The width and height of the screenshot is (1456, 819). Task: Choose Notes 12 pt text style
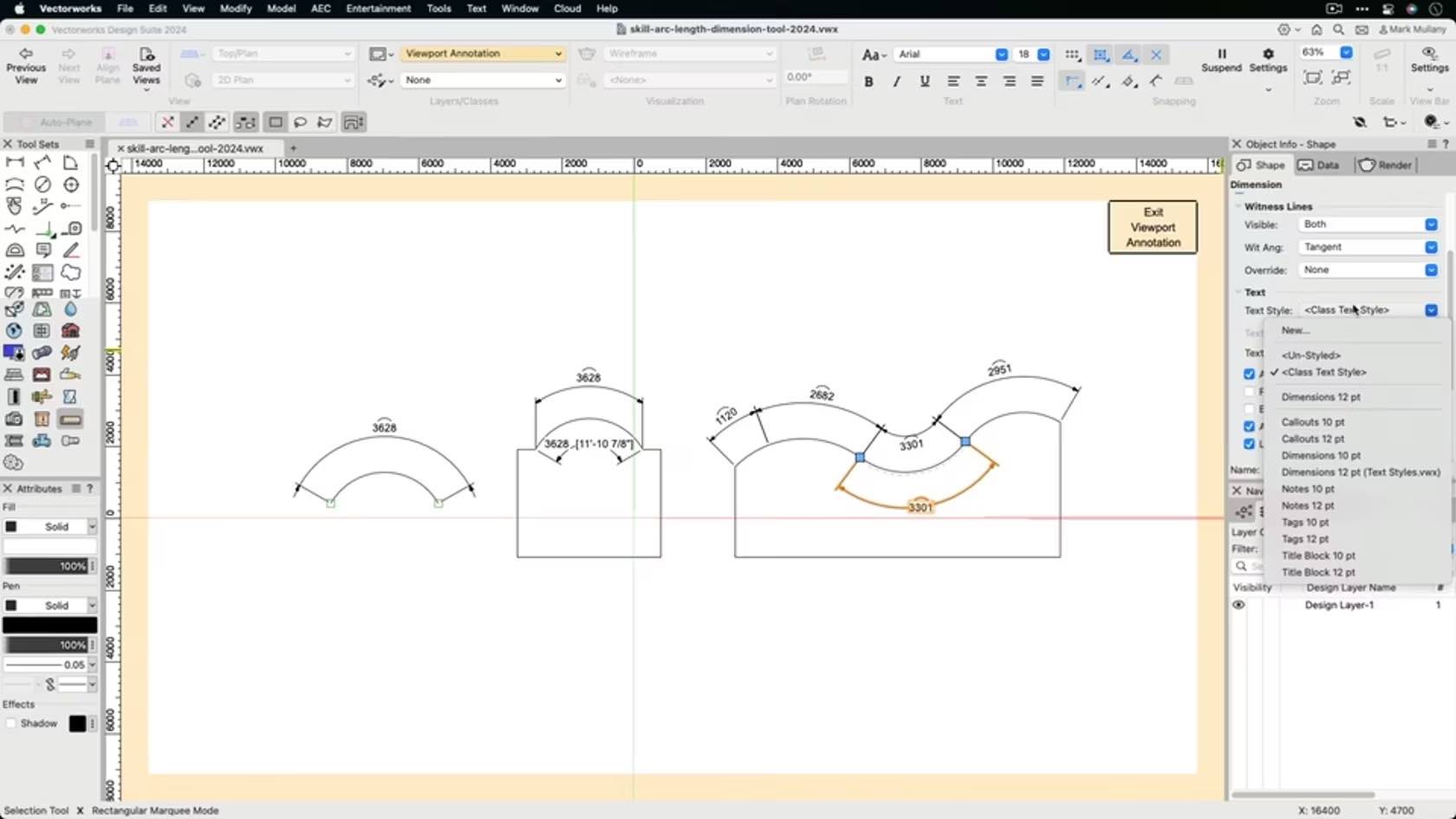[x=1308, y=505]
